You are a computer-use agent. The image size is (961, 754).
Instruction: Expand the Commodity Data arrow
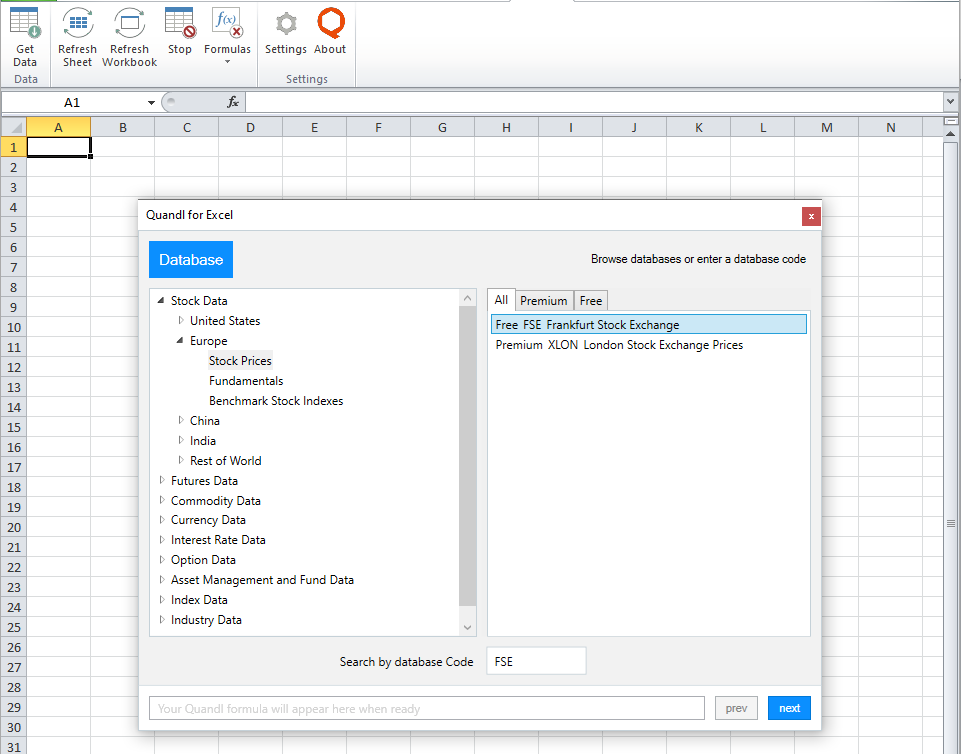[x=162, y=500]
